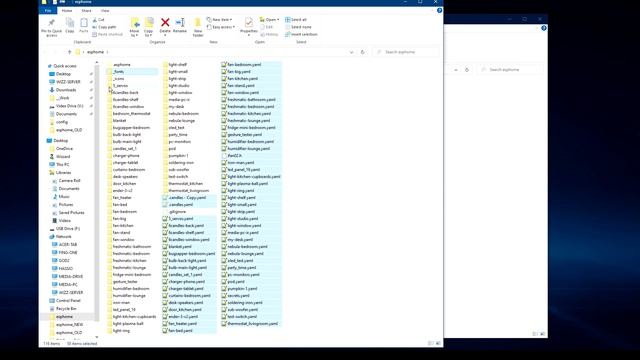Click the Up one level arrow

tap(69, 52)
